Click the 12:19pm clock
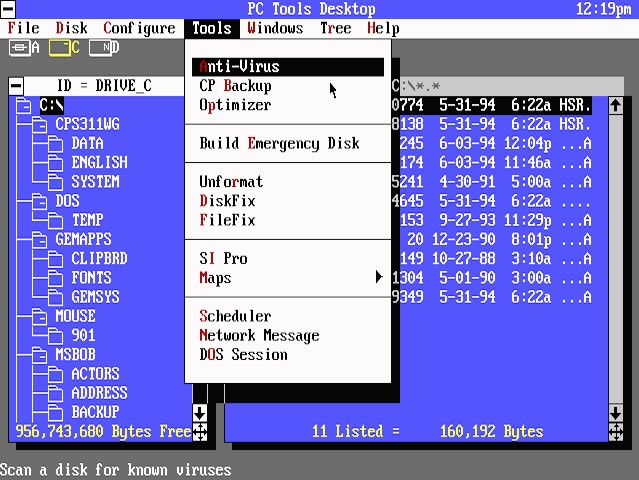Image resolution: width=639 pixels, height=480 pixels. pos(604,9)
